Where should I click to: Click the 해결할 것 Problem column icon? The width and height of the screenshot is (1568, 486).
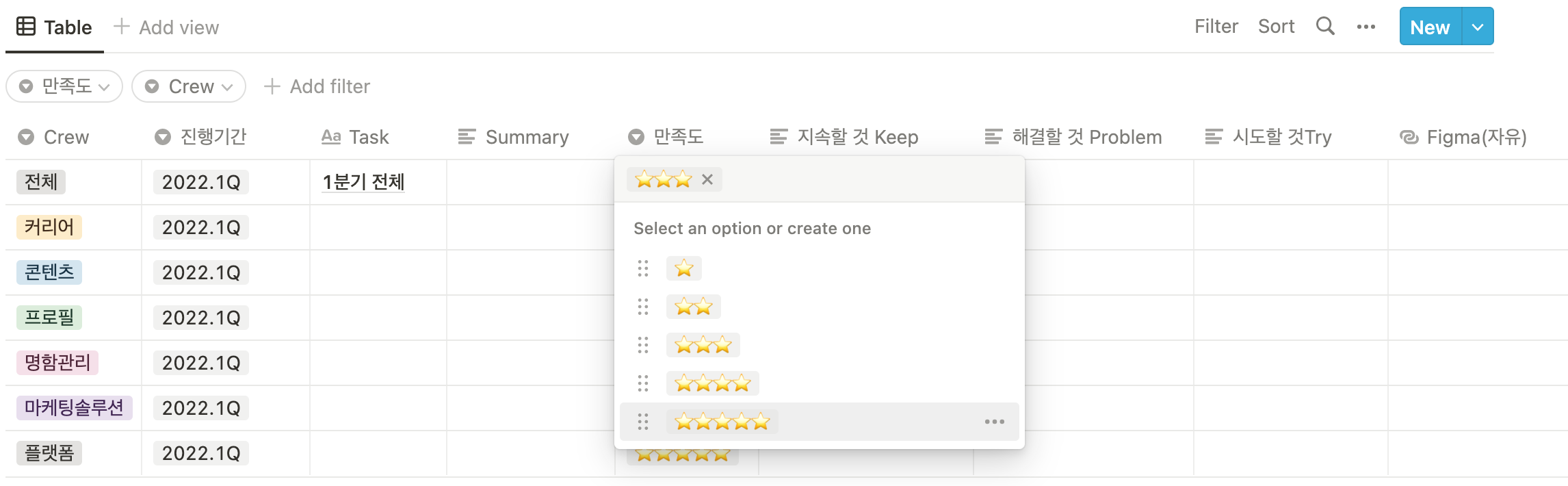click(x=993, y=137)
